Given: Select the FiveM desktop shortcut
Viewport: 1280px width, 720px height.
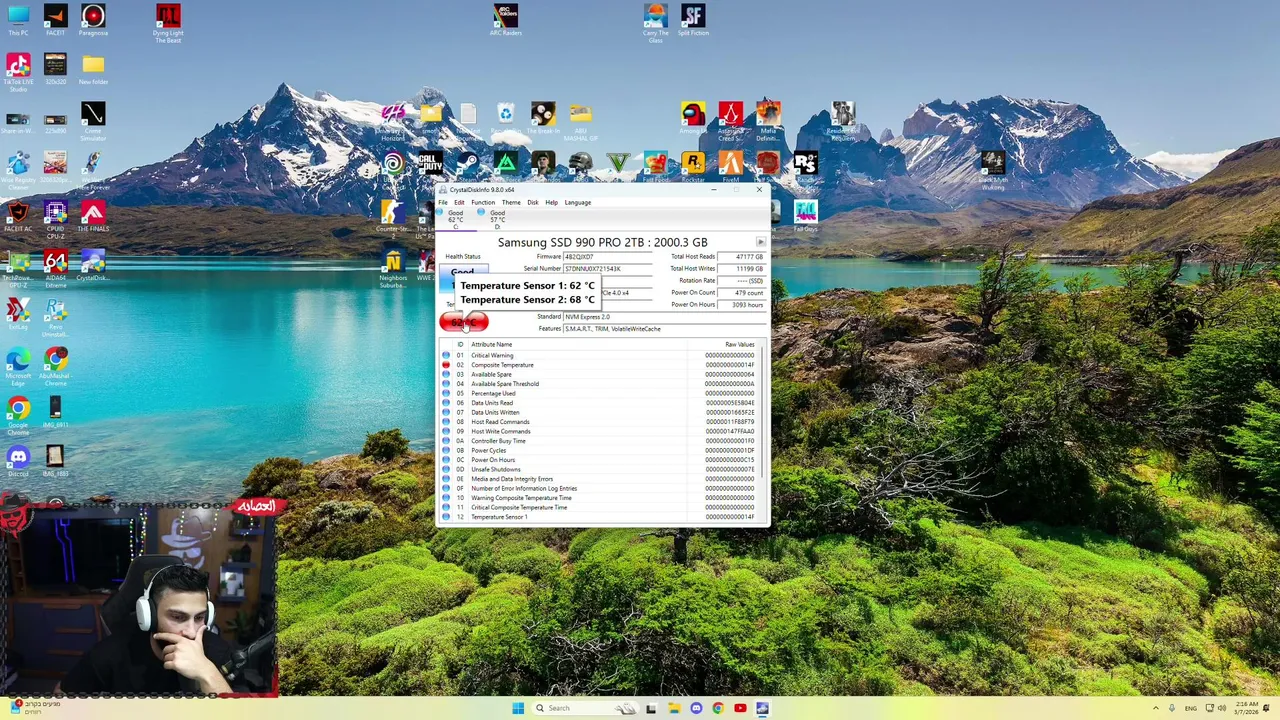Looking at the screenshot, I should 730,167.
